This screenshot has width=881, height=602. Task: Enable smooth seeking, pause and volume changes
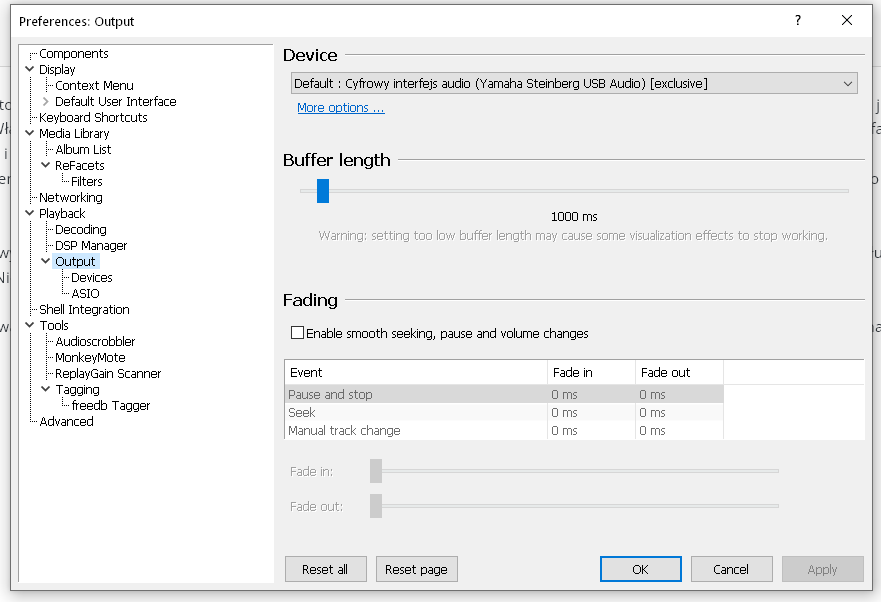click(297, 333)
